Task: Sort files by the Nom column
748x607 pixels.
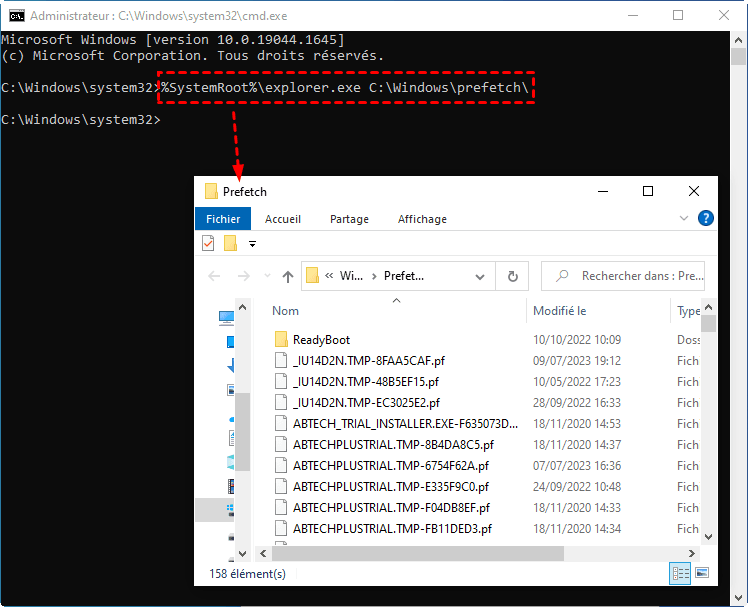Action: coord(285,311)
